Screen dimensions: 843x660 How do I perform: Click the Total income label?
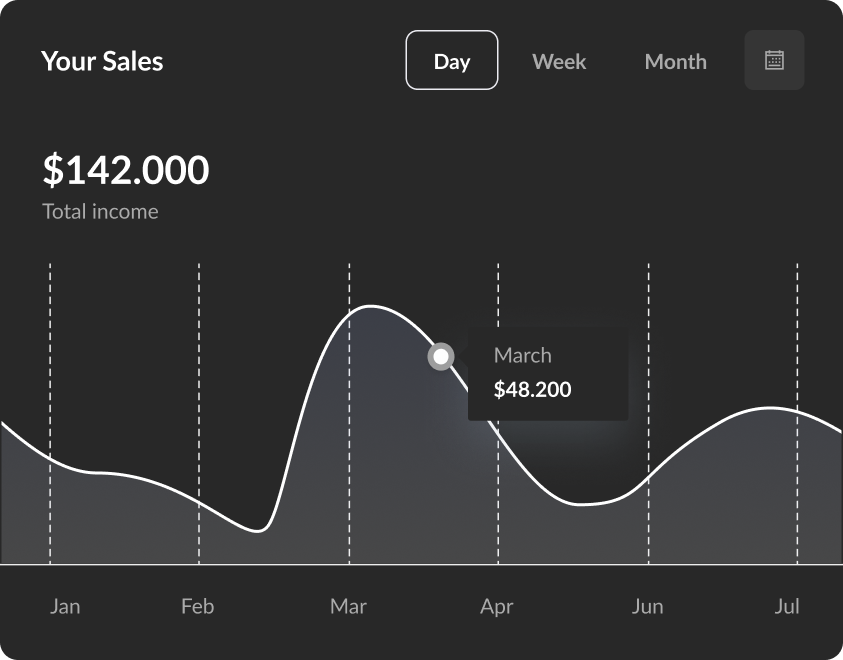coord(100,211)
